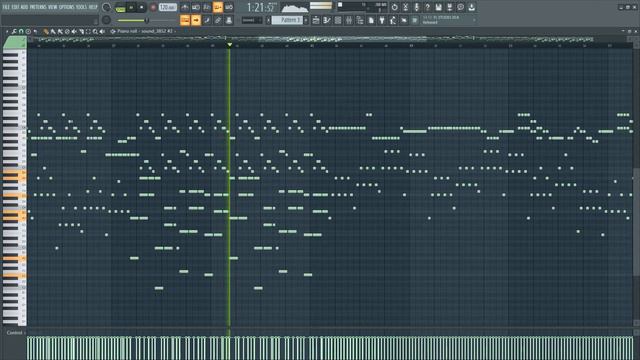
Task: Click the stop transport button
Action: click(x=142, y=7)
